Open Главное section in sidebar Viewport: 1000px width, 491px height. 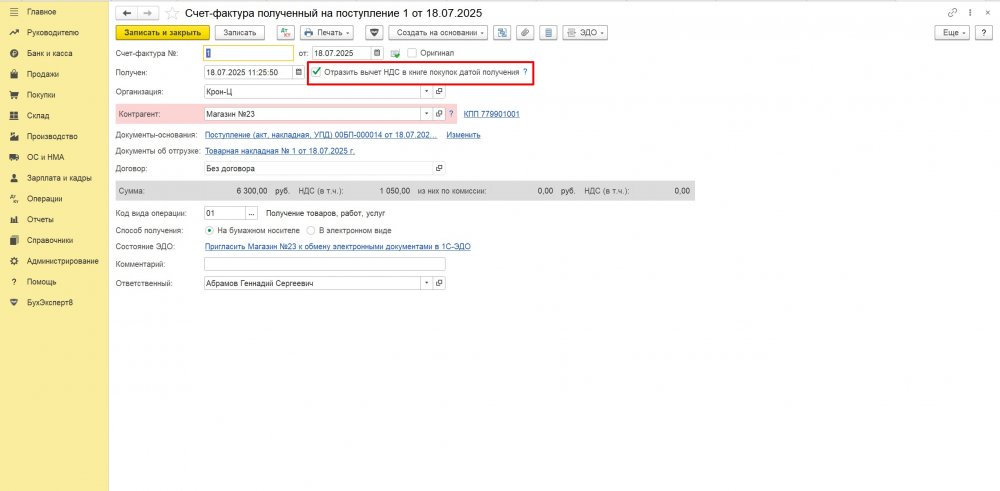(41, 12)
